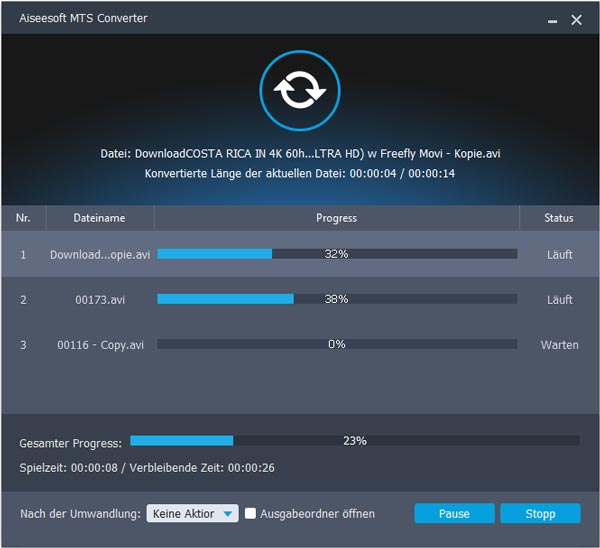Click the Konvertierte Länge der aktuellen Datei text

(x=300, y=173)
